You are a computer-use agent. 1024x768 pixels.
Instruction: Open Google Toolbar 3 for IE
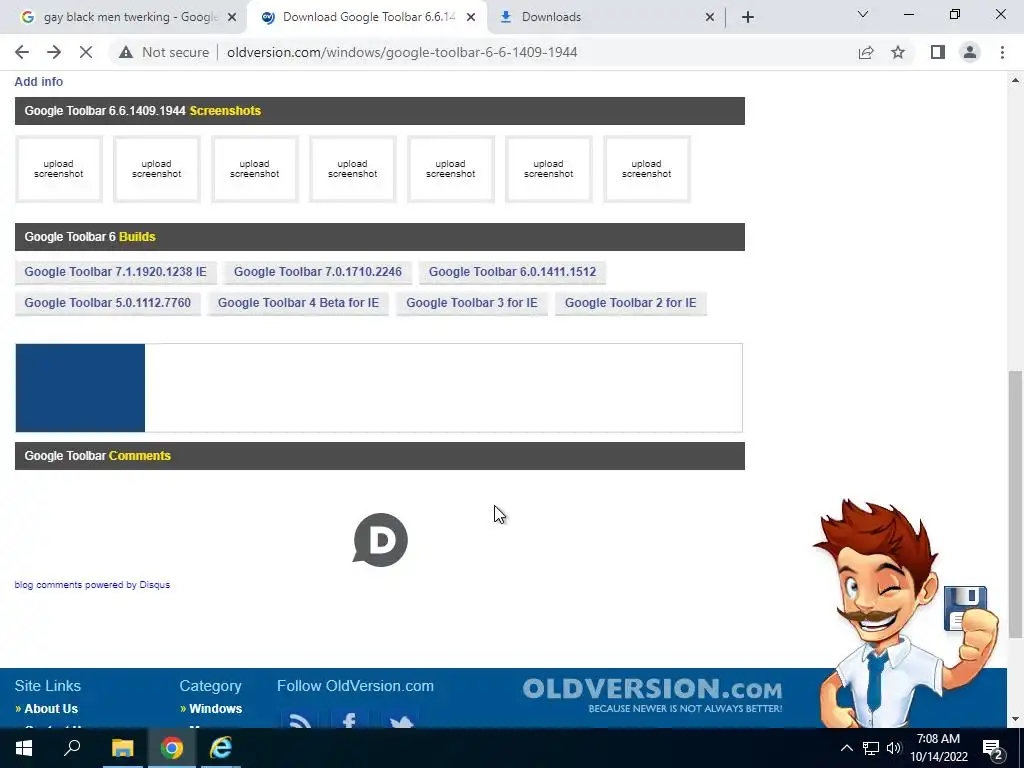coord(472,303)
